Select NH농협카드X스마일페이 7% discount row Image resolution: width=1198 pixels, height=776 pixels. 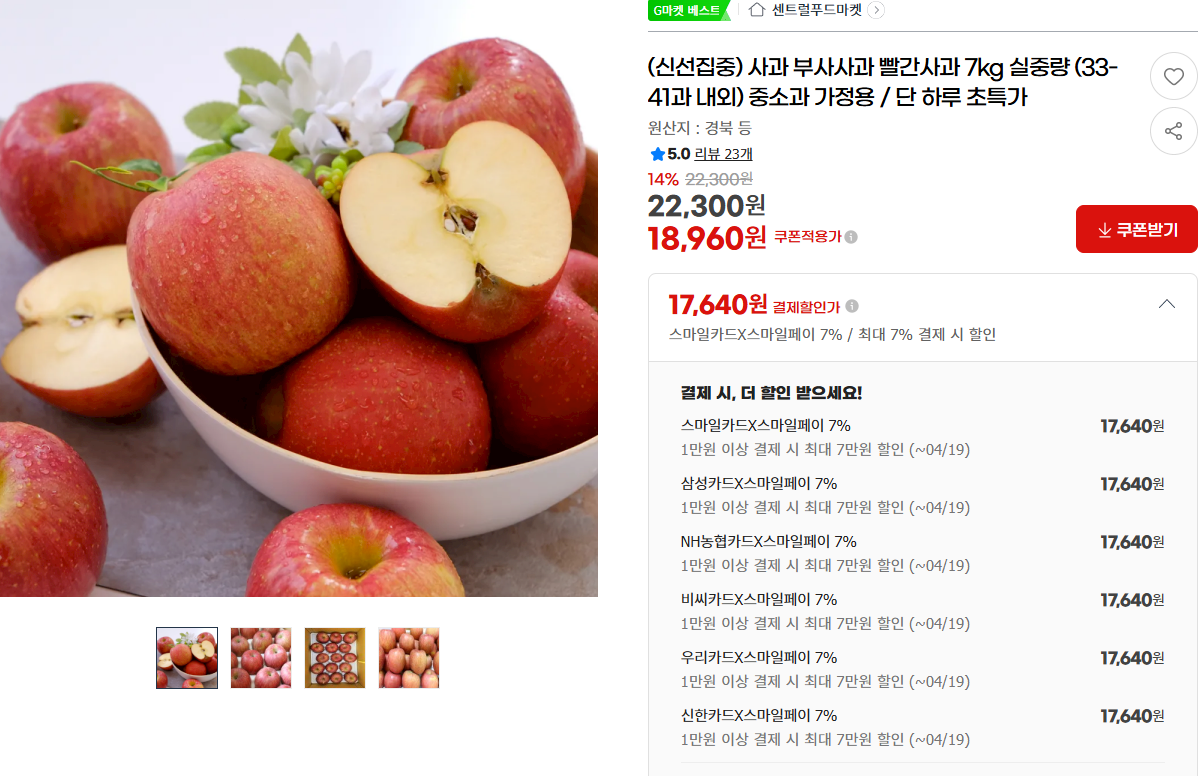922,553
